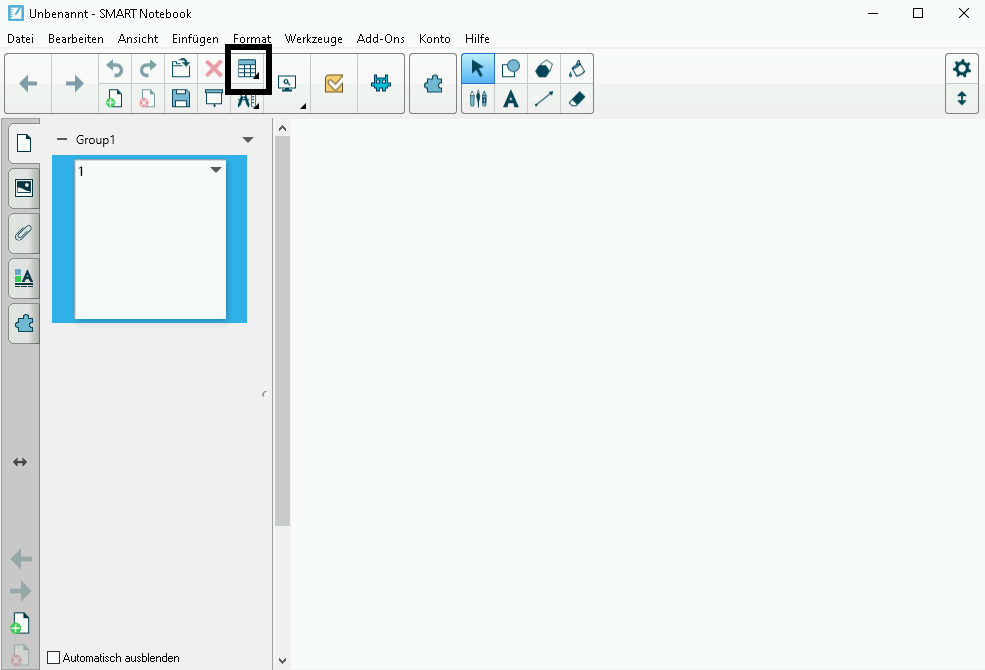The image size is (985, 670).
Task: Click the Save file icon
Action: pos(181,98)
